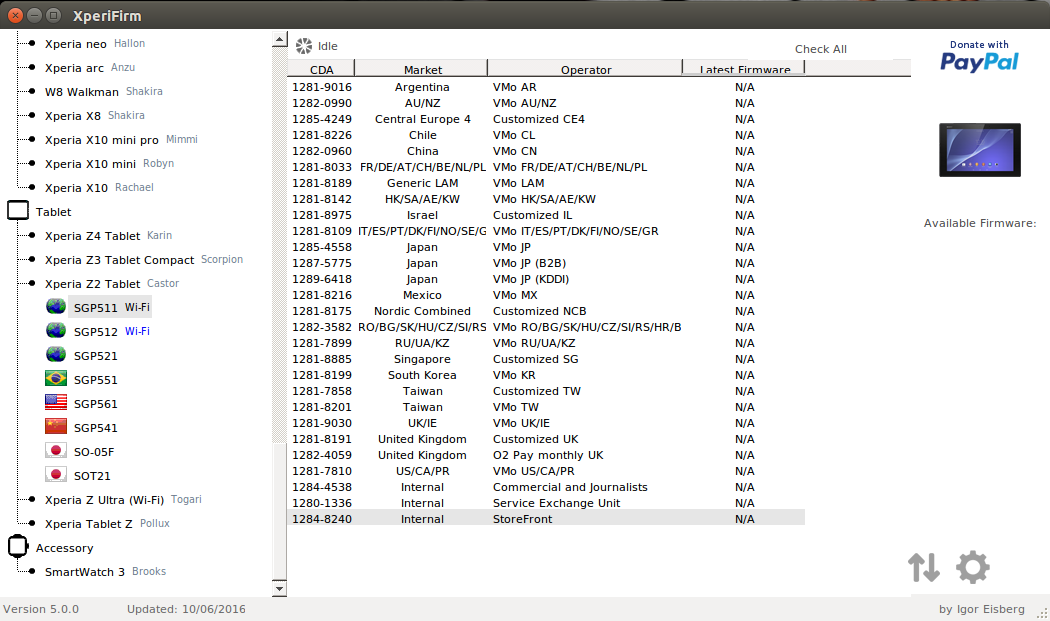Click the China flag icon next to SGP541
1050x621 pixels.
(56, 427)
